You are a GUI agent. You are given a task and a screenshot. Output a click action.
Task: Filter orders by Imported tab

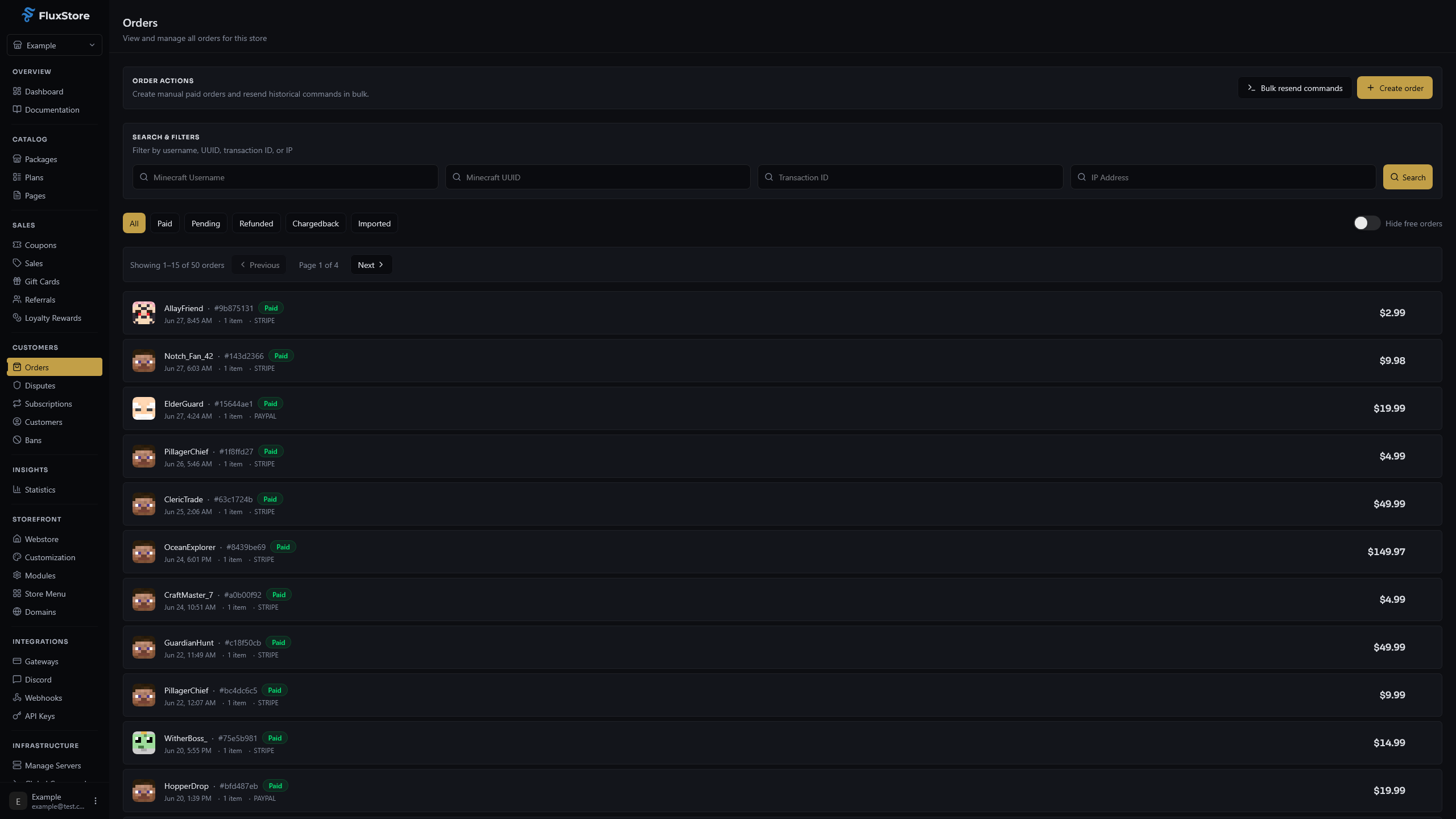tap(374, 223)
